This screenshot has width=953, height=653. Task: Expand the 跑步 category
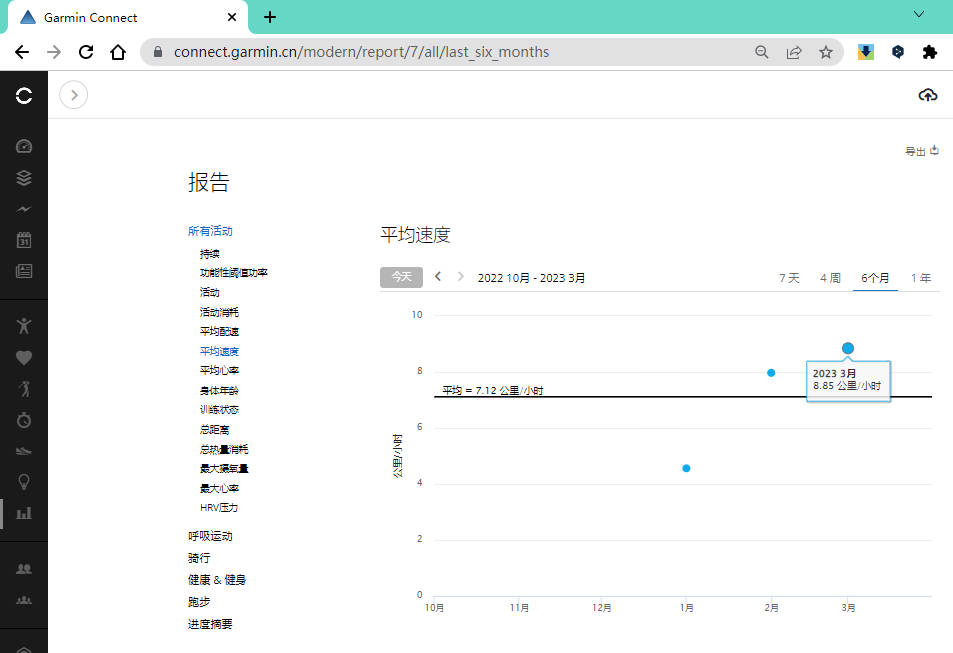pyautogui.click(x=199, y=602)
